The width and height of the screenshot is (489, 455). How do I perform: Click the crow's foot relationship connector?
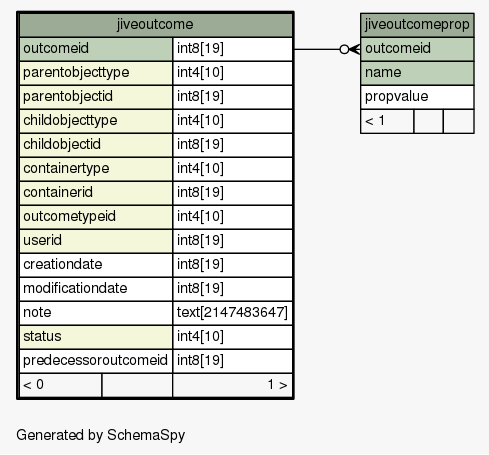350,49
